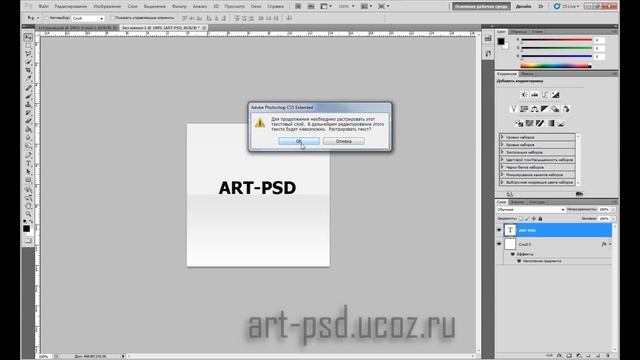The width and height of the screenshot is (640, 360).
Task: Add a Vibrance adjustment layer
Action: [513, 109]
